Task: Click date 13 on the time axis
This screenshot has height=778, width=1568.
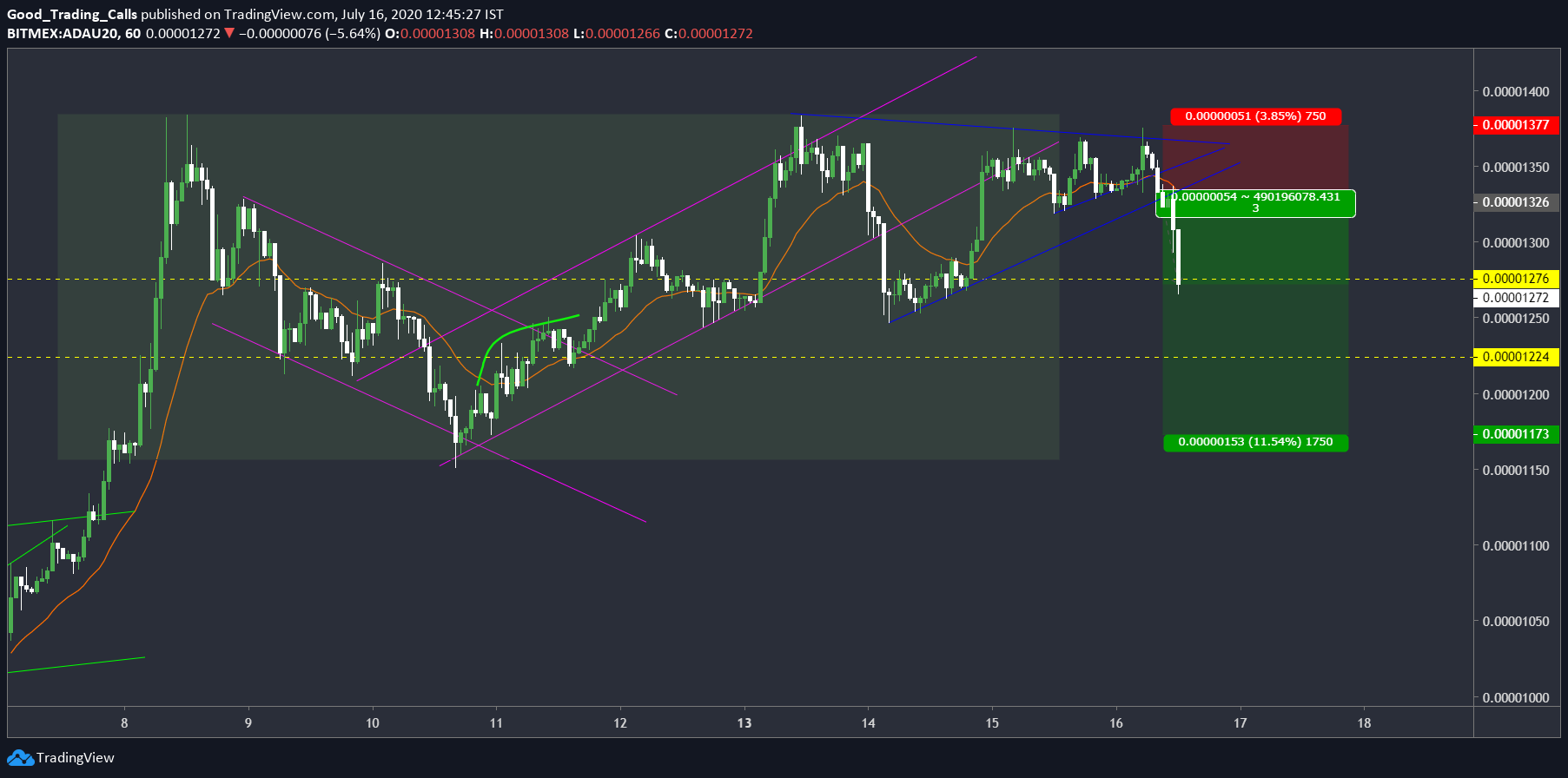Action: (744, 723)
